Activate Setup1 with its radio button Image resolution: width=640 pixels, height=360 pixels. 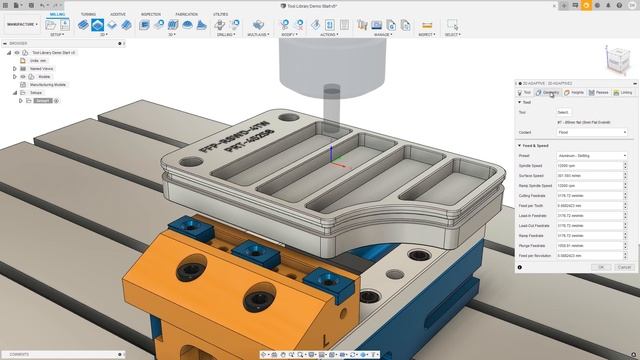click(x=56, y=100)
